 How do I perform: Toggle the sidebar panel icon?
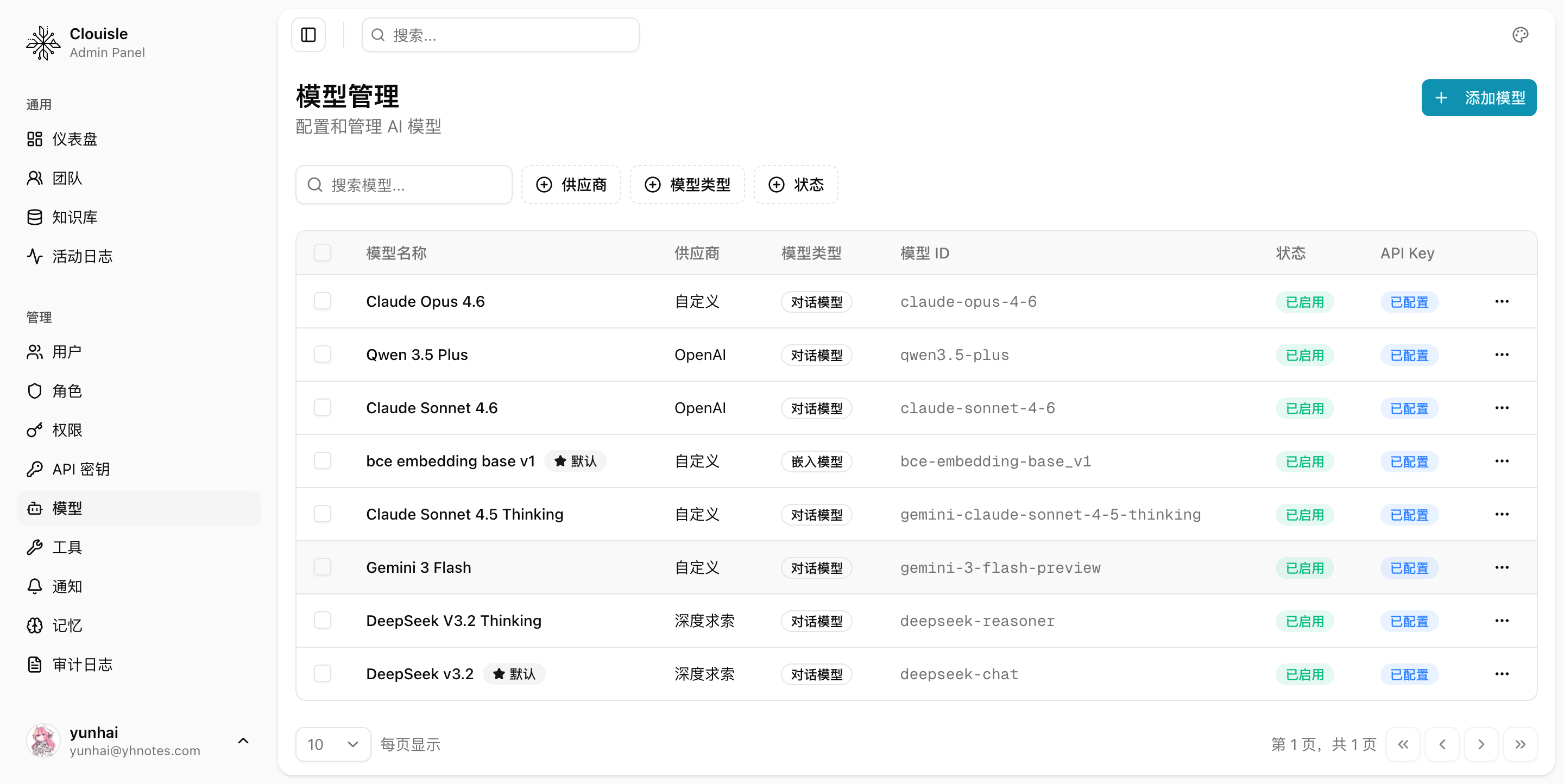click(x=308, y=35)
